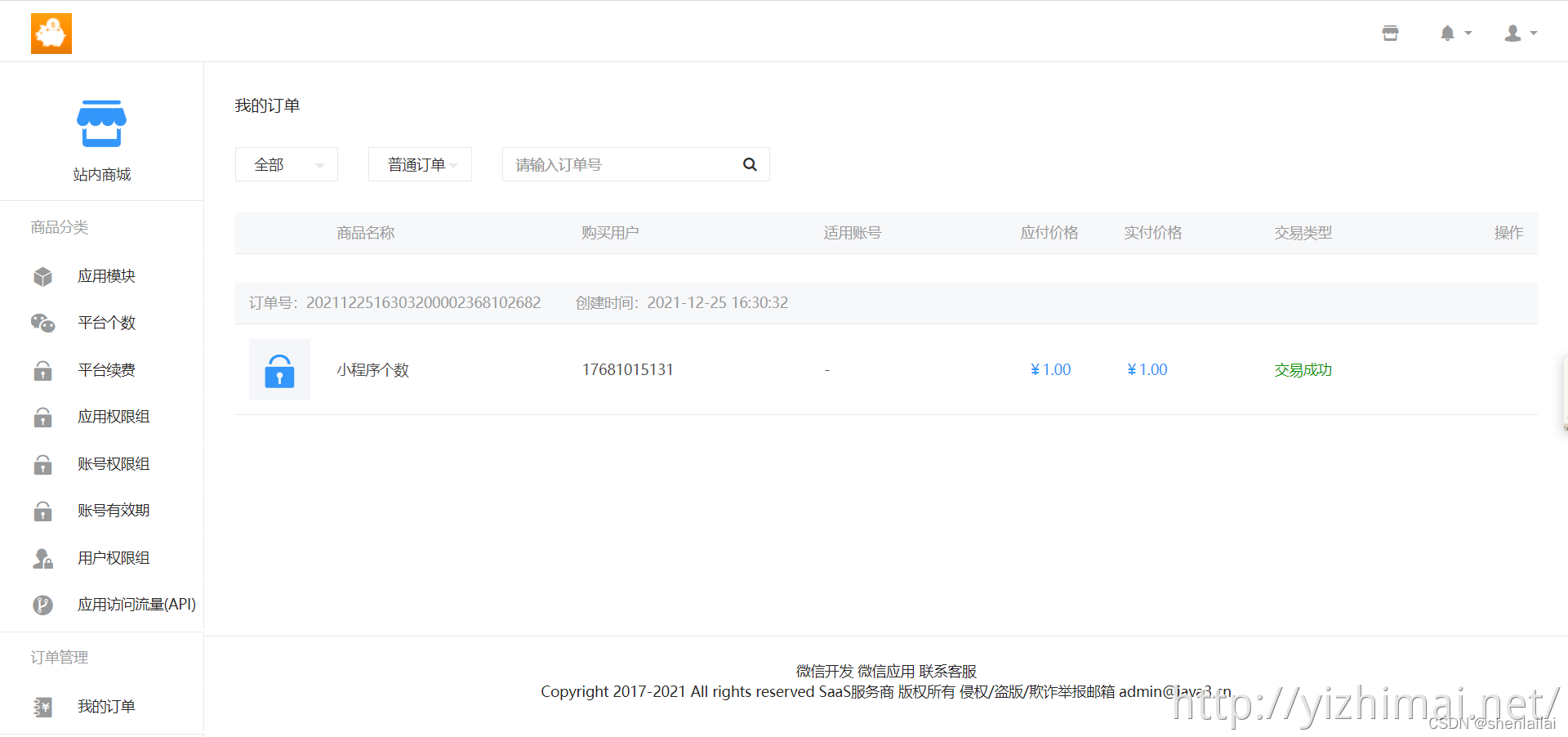Click the magnifier search button
Viewport: 1568px width, 737px height.
click(x=750, y=164)
